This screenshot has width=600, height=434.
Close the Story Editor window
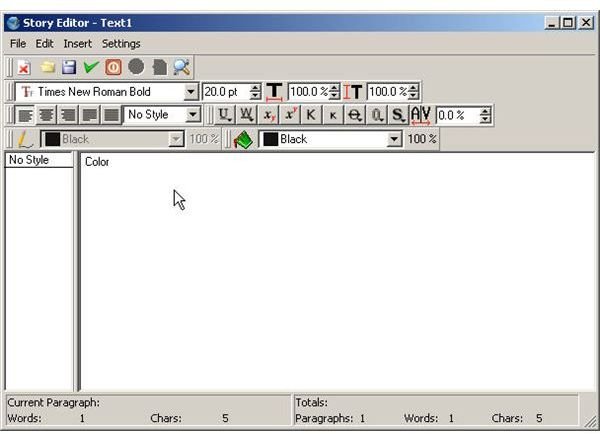pyautogui.click(x=586, y=23)
